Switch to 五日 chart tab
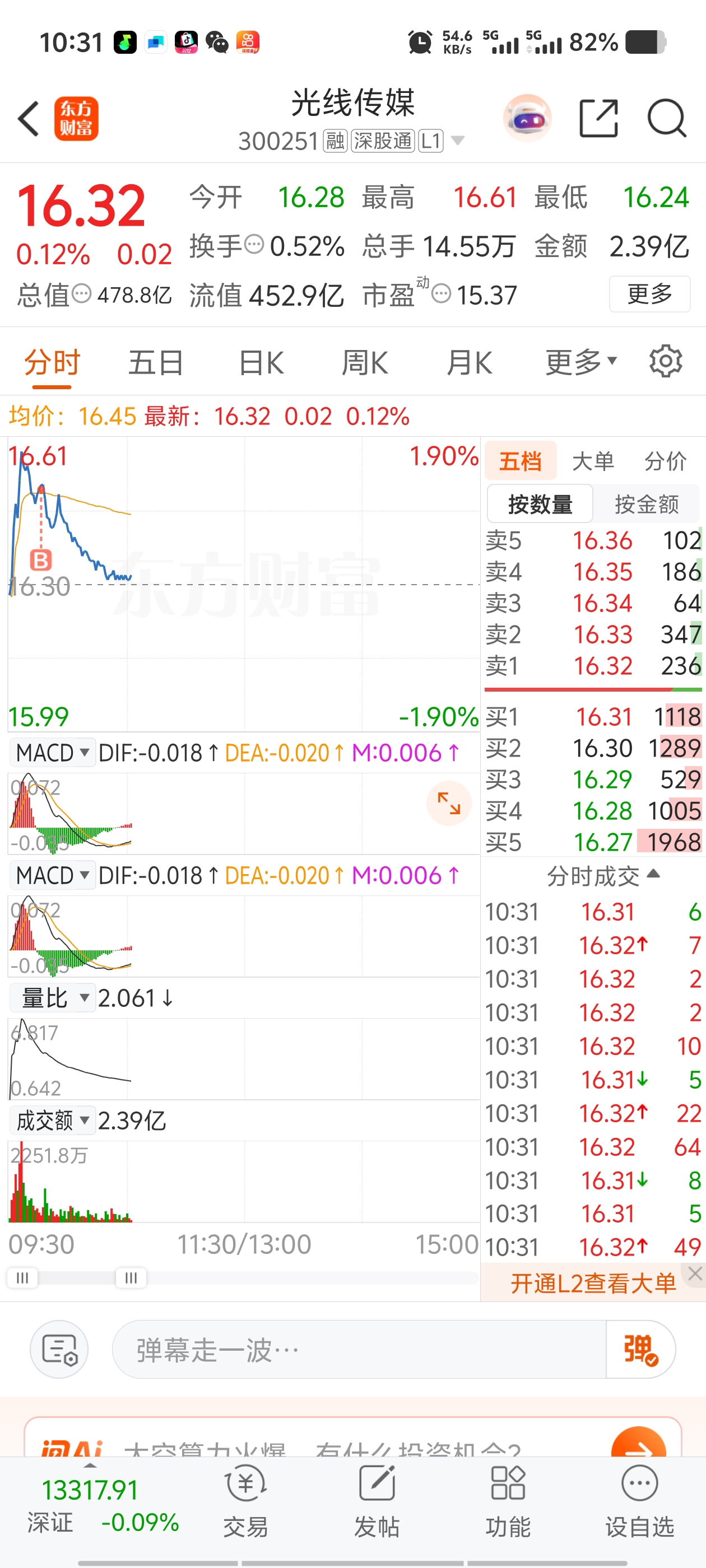Viewport: 706px width, 1568px height. pyautogui.click(x=156, y=363)
